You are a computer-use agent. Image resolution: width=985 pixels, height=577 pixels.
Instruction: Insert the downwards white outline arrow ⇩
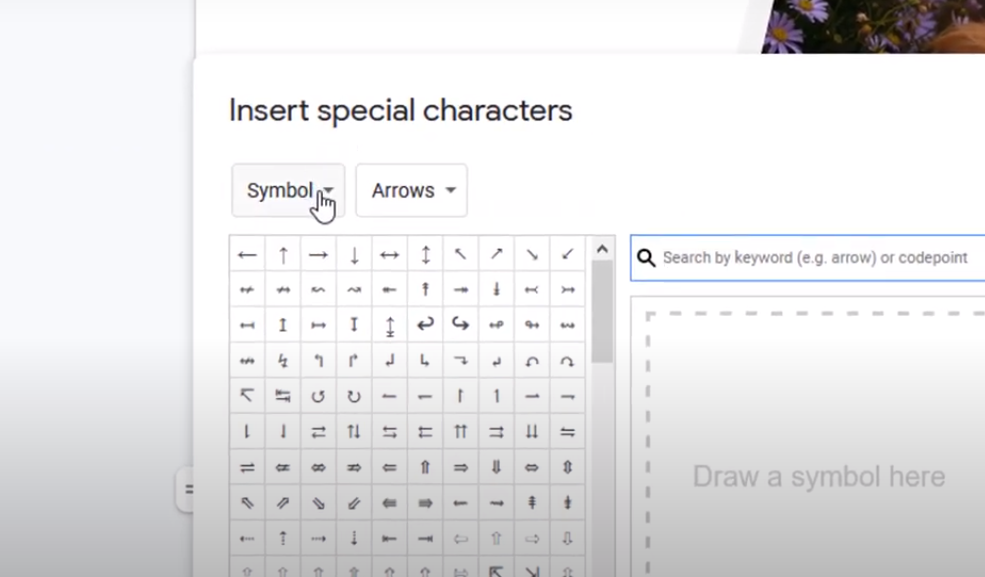click(x=567, y=538)
